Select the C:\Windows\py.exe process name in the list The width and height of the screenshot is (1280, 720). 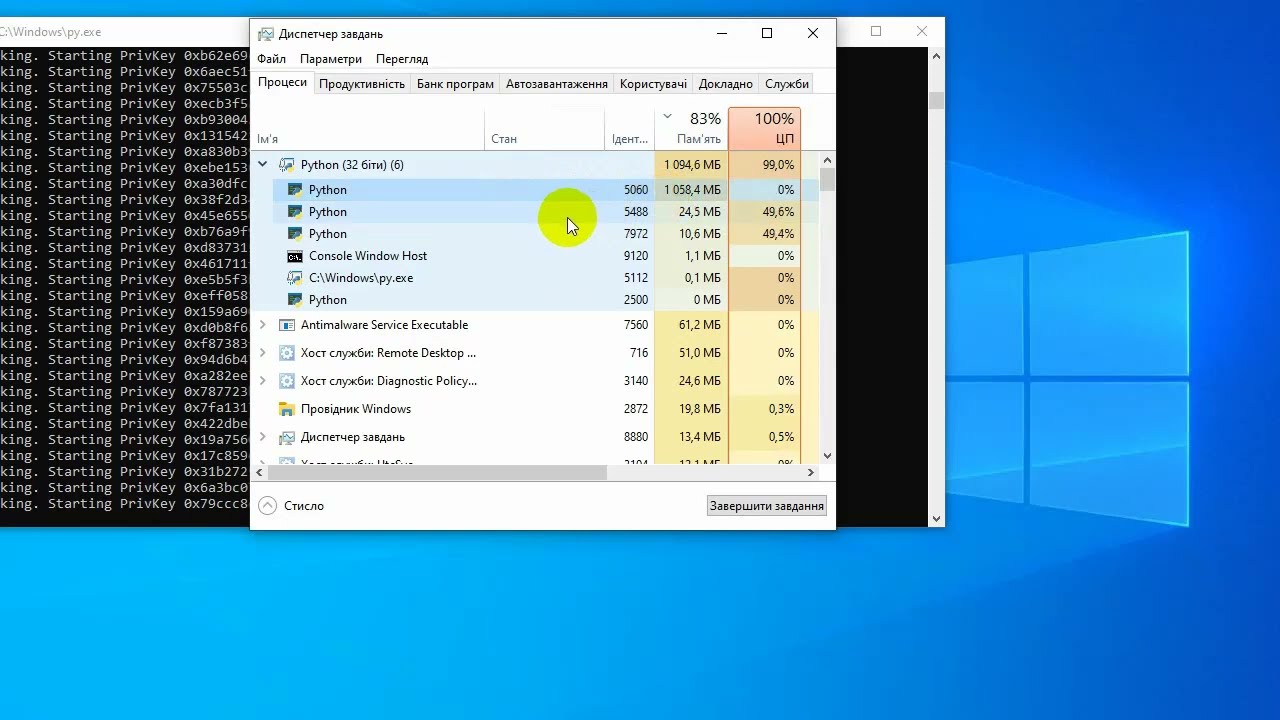[361, 278]
